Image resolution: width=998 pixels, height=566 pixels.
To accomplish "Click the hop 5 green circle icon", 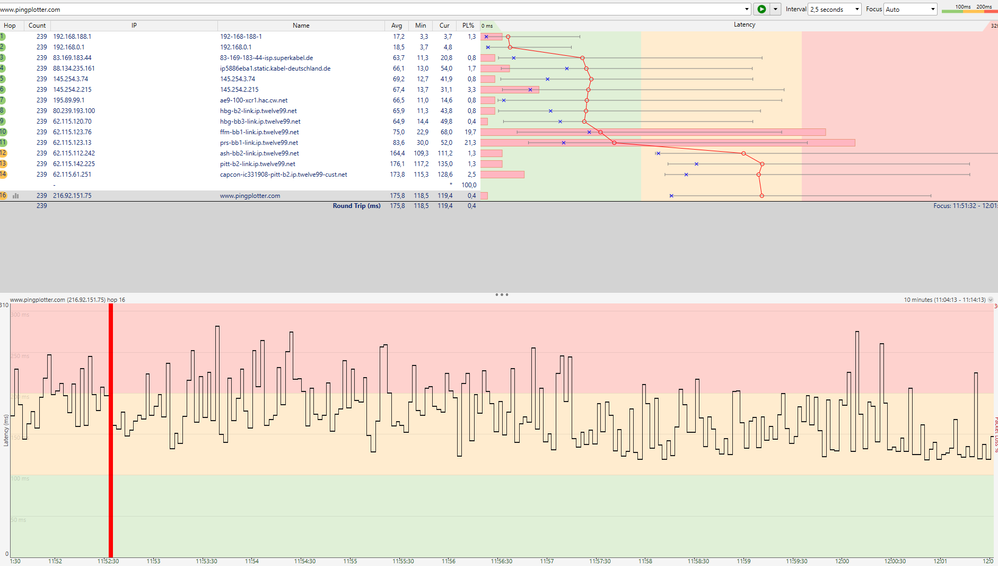I will point(3,79).
